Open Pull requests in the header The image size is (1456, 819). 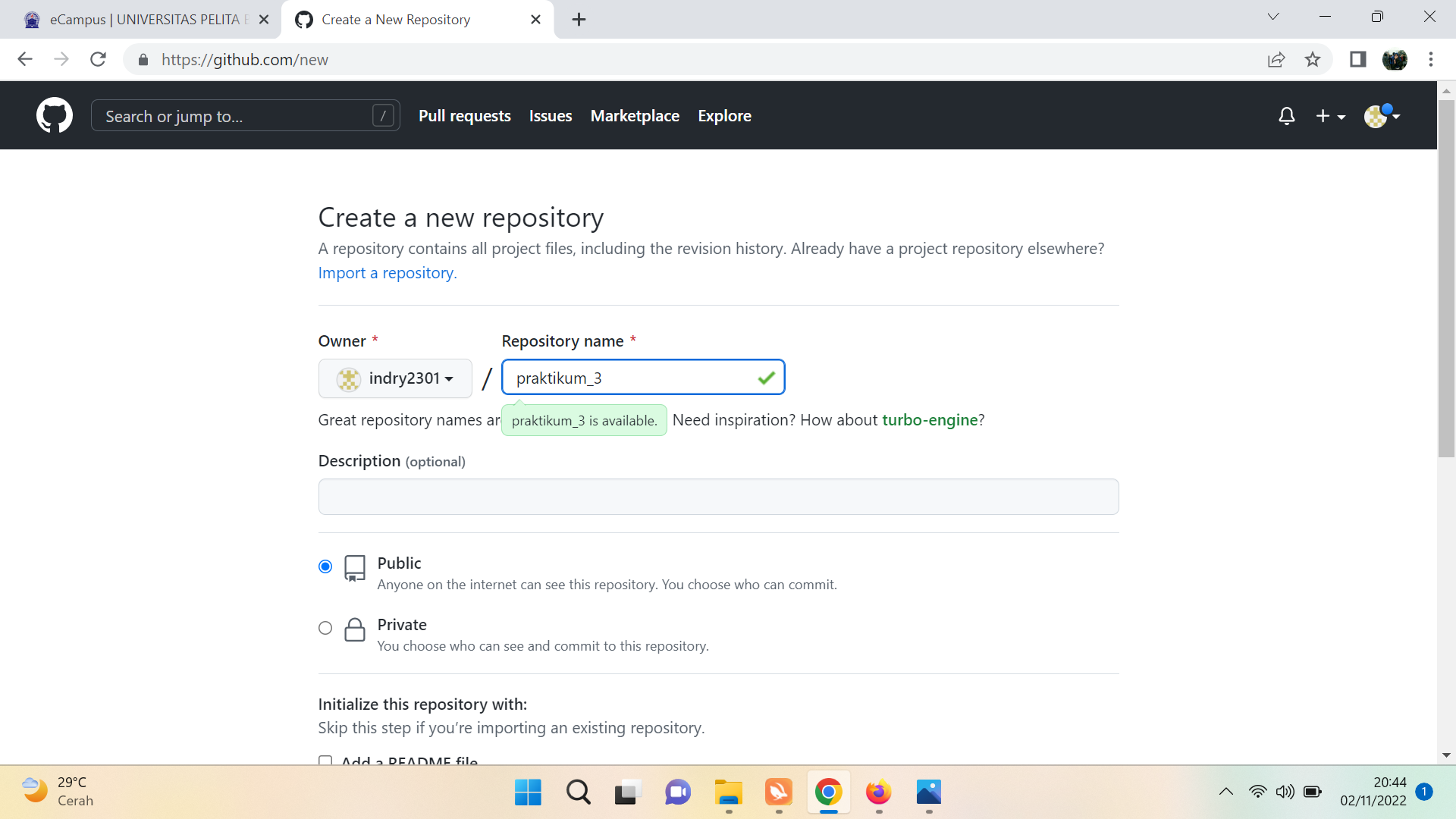point(465,116)
